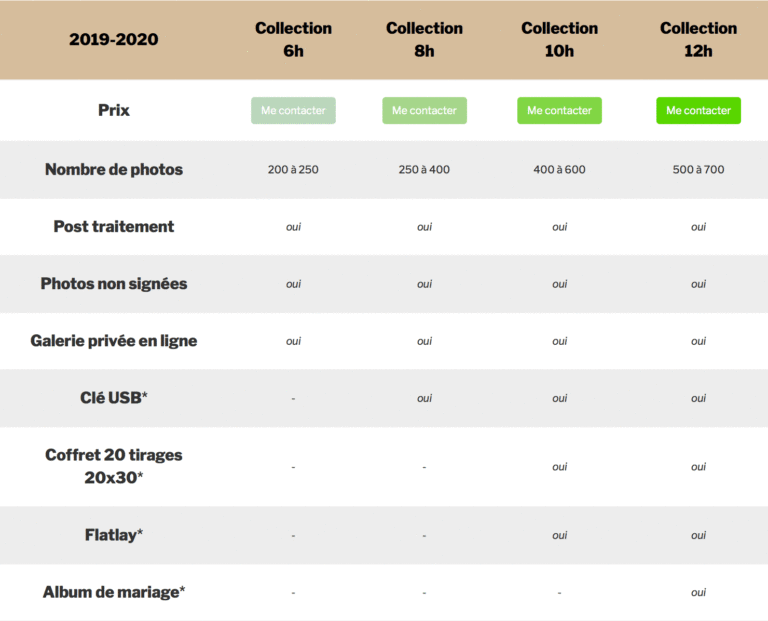This screenshot has height=621, width=768.
Task: Click the Post traitement row label
Action: (114, 226)
